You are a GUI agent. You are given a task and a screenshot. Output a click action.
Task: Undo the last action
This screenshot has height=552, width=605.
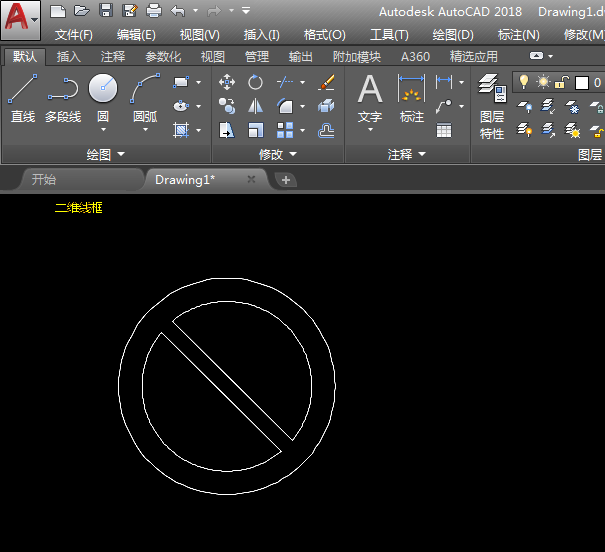(x=178, y=11)
